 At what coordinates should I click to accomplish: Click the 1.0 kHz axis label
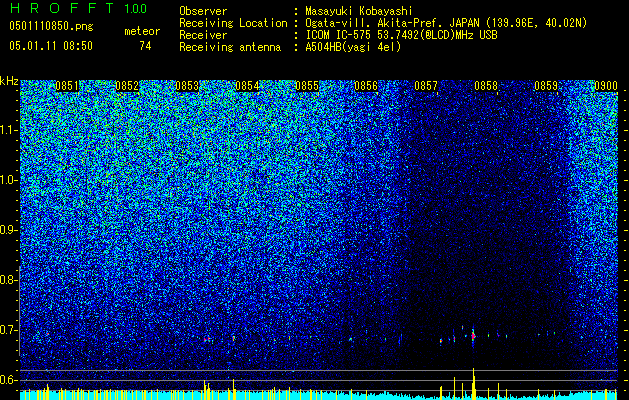[9, 180]
